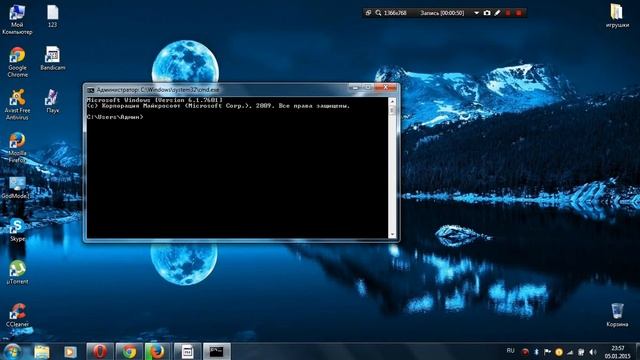Select the 123 file on desktop

pos(53,16)
